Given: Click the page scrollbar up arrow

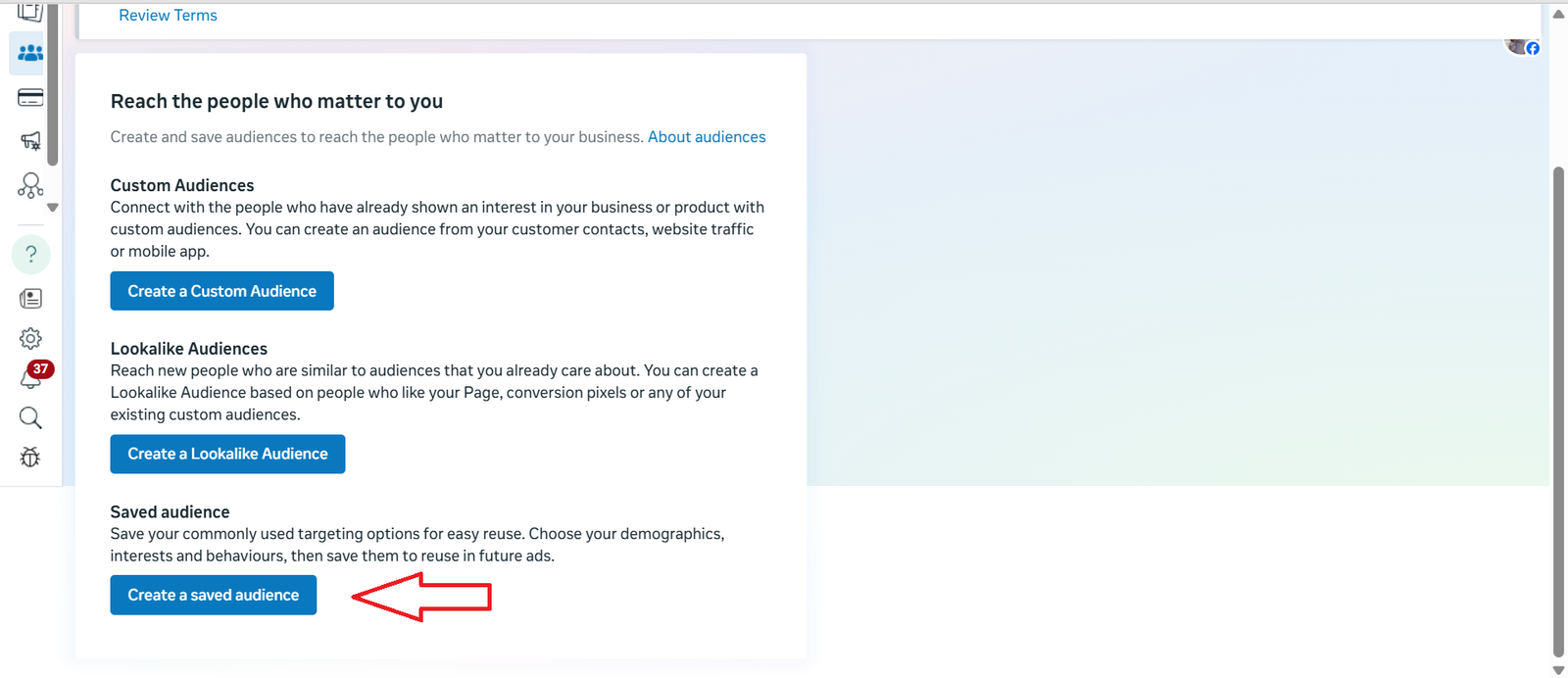Looking at the screenshot, I should click(1558, 14).
